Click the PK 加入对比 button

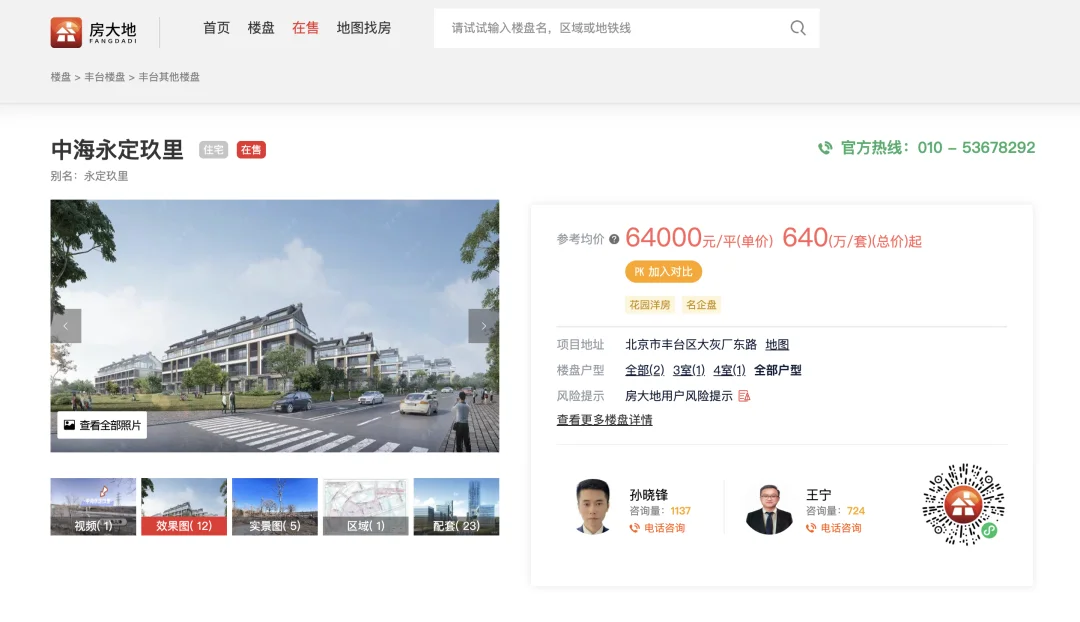[x=663, y=272]
